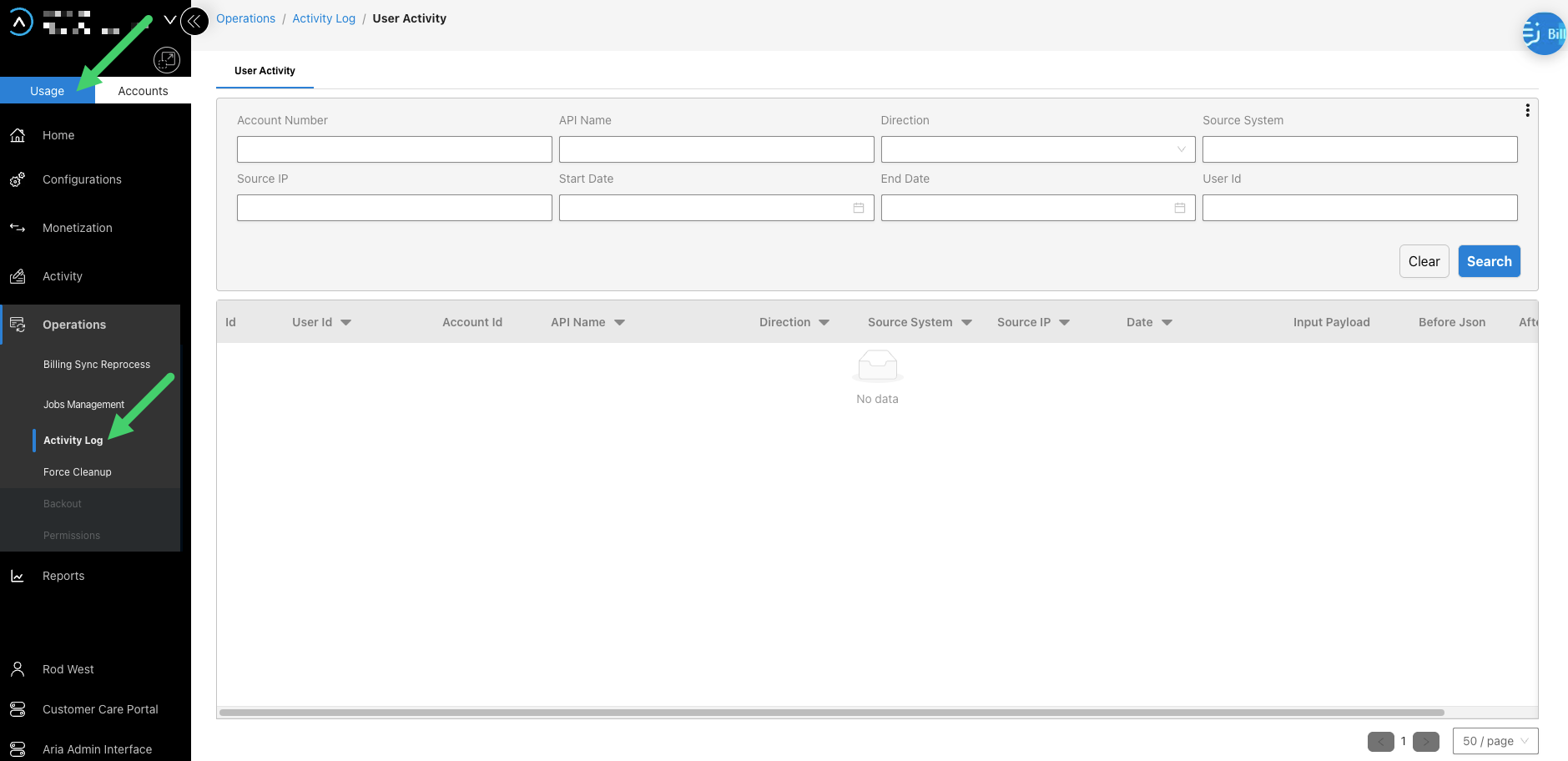The width and height of the screenshot is (1568, 761).
Task: Change the 50 / page size dropdown
Action: pyautogui.click(x=1495, y=741)
